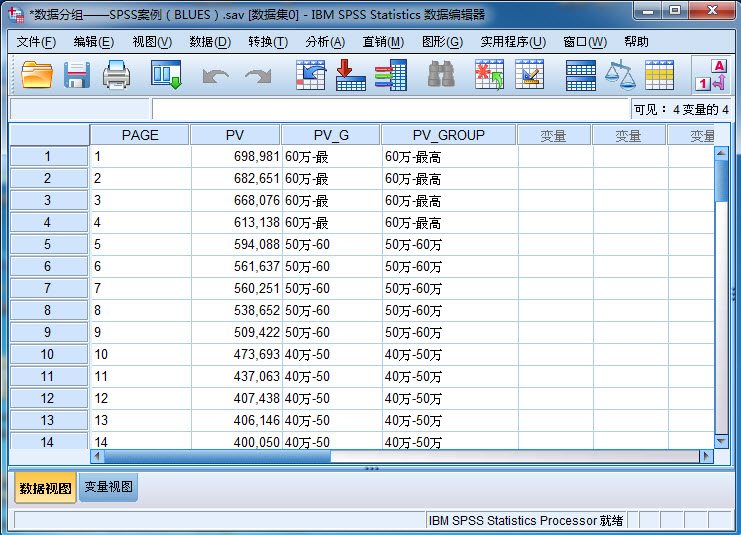The image size is (741, 535).
Task: Click the Insert cases icon
Action: tap(489, 75)
